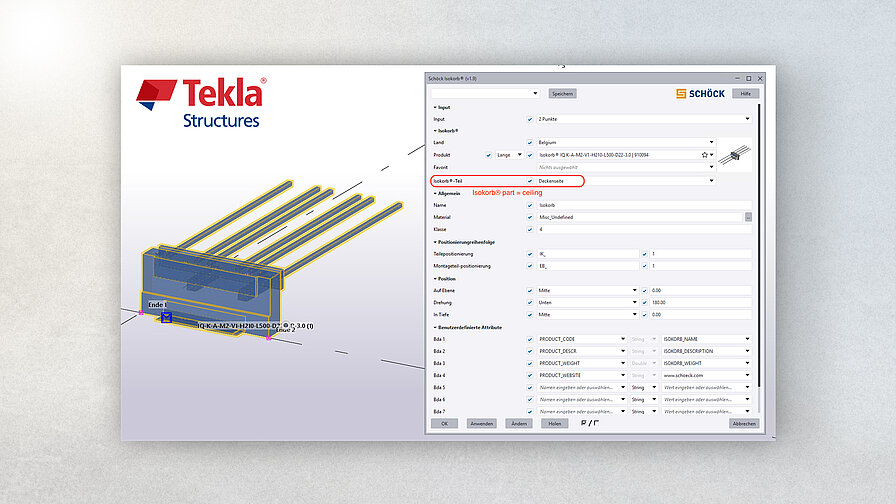This screenshot has height=504, width=896.
Task: Open the Land Belgium dropdown
Action: click(626, 142)
